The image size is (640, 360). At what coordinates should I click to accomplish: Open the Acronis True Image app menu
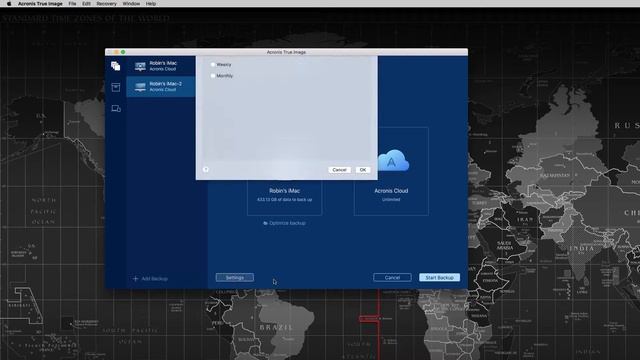(x=40, y=3)
